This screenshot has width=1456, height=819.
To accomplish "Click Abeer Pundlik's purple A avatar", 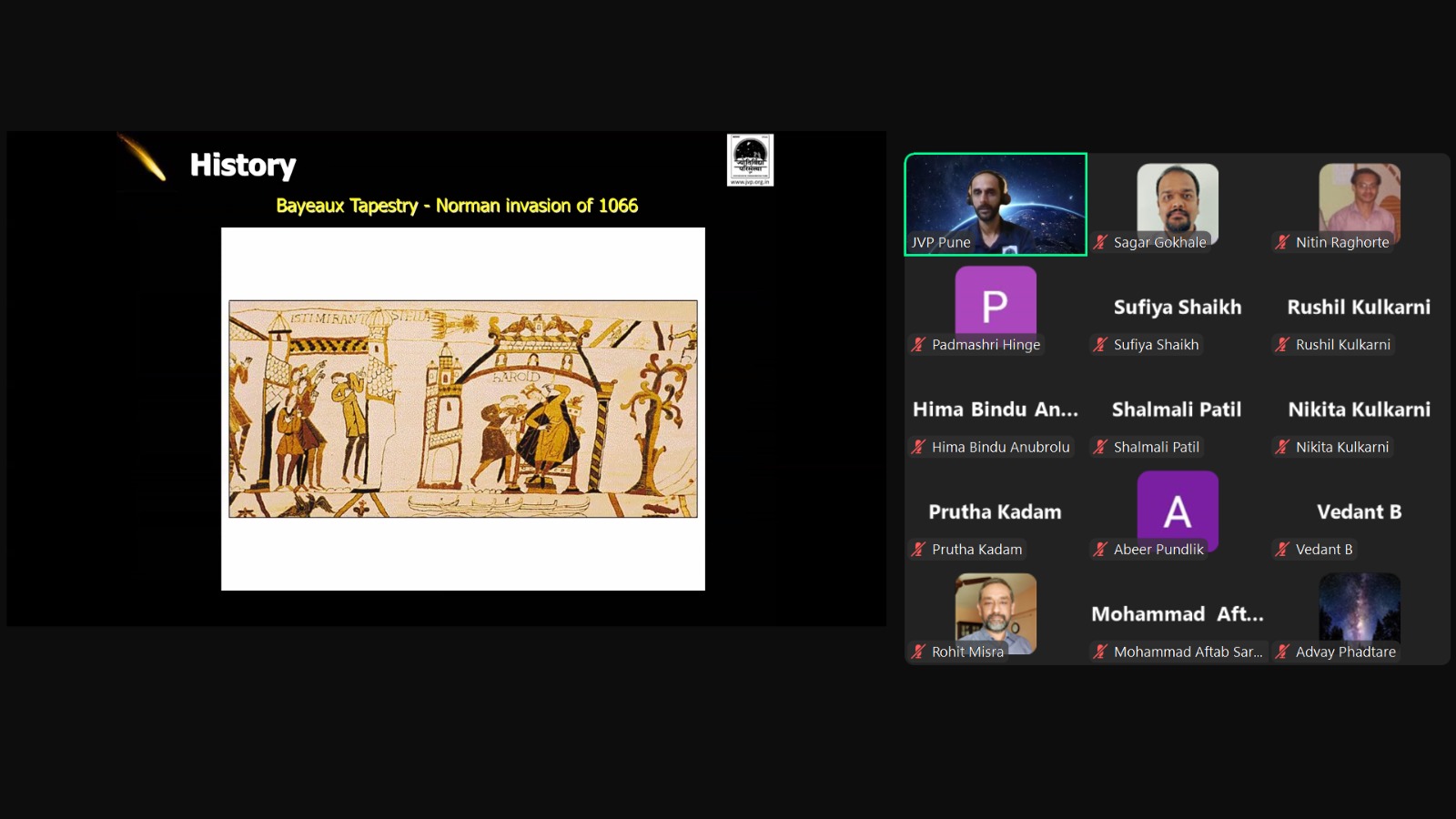I will point(1178,511).
